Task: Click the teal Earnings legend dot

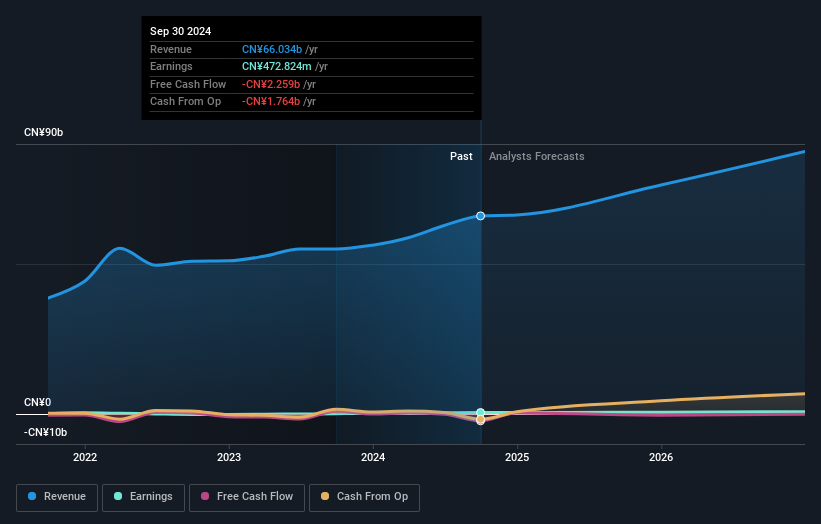Action: (118, 496)
